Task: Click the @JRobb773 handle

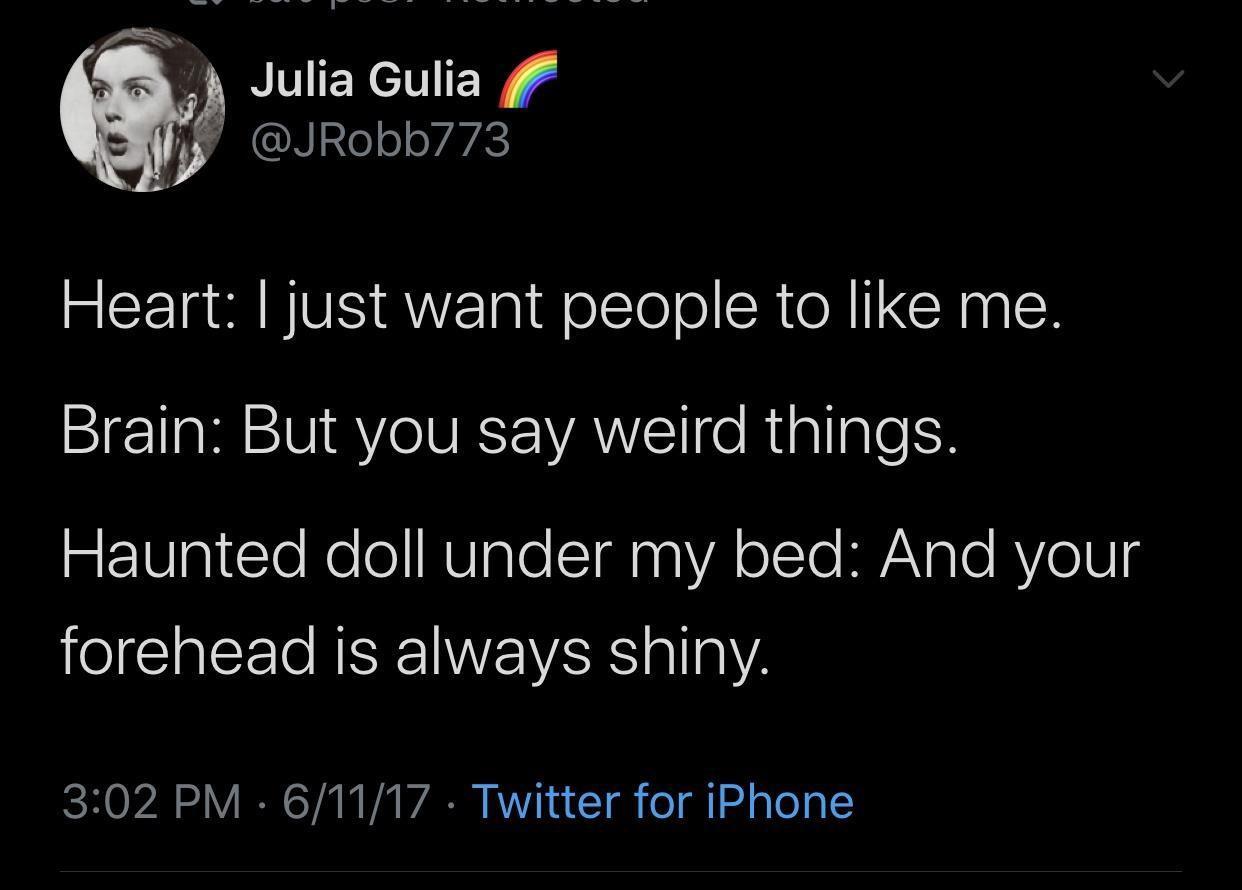Action: [x=380, y=140]
